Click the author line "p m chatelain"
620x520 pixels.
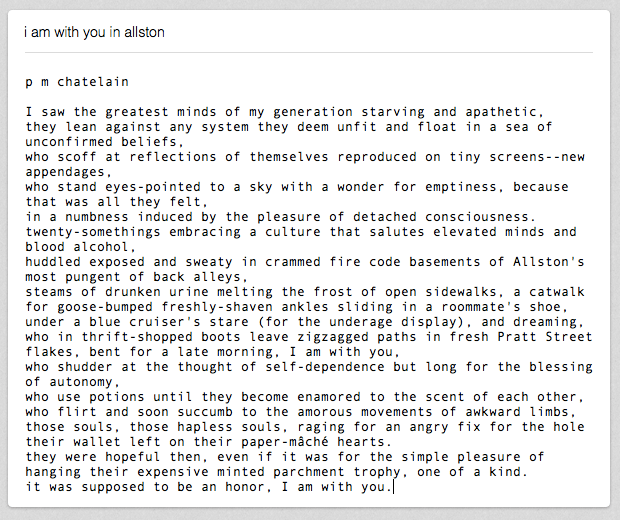coord(77,82)
